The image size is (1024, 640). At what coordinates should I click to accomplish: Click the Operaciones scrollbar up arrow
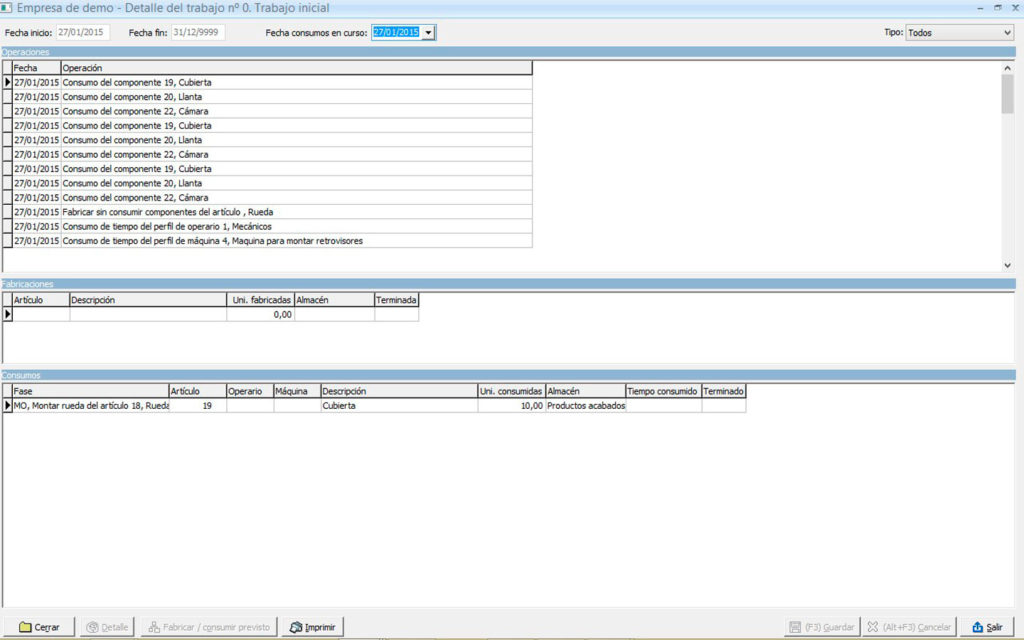1007,67
